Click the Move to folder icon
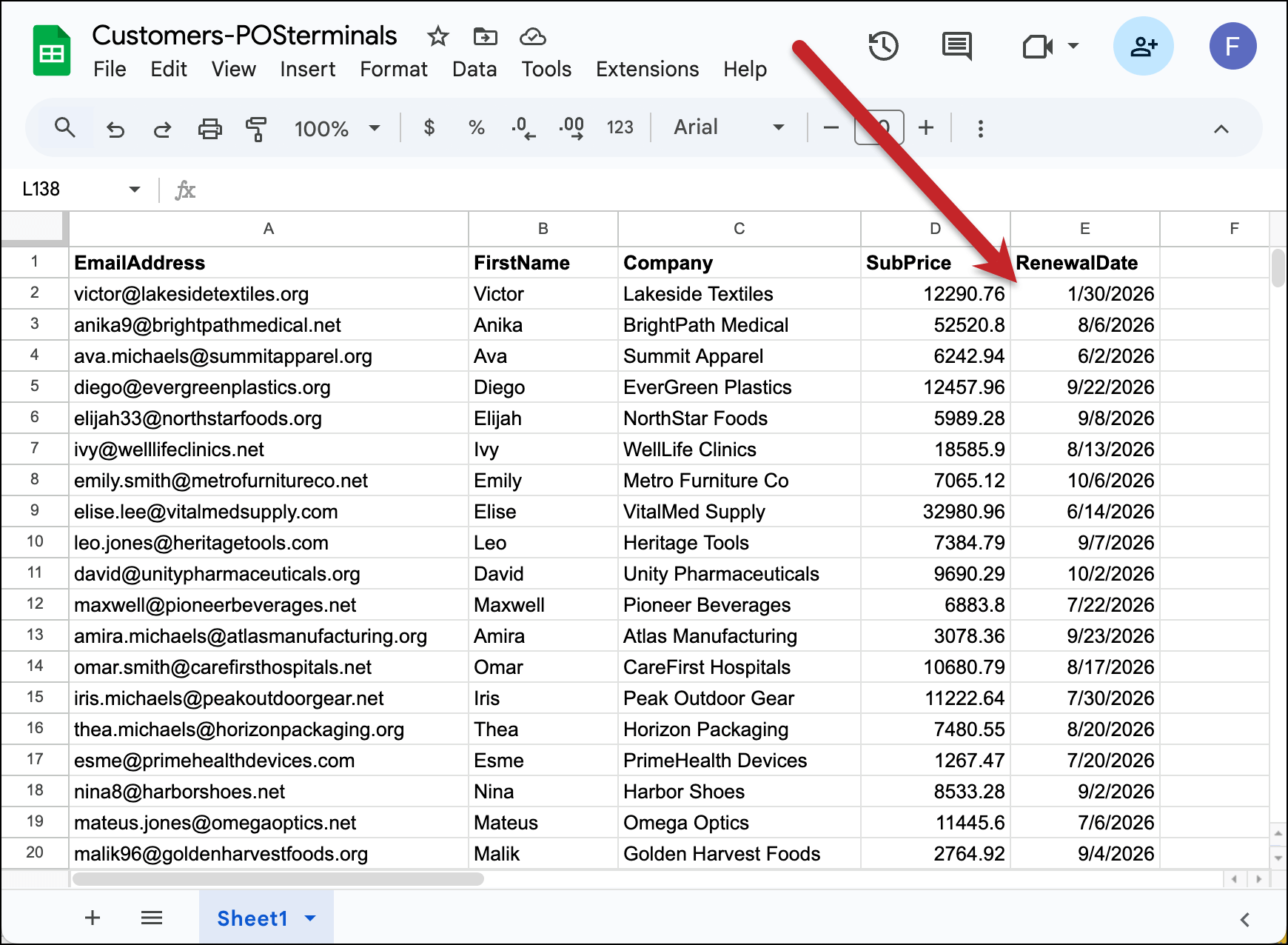Image resolution: width=1288 pixels, height=945 pixels. click(x=485, y=36)
